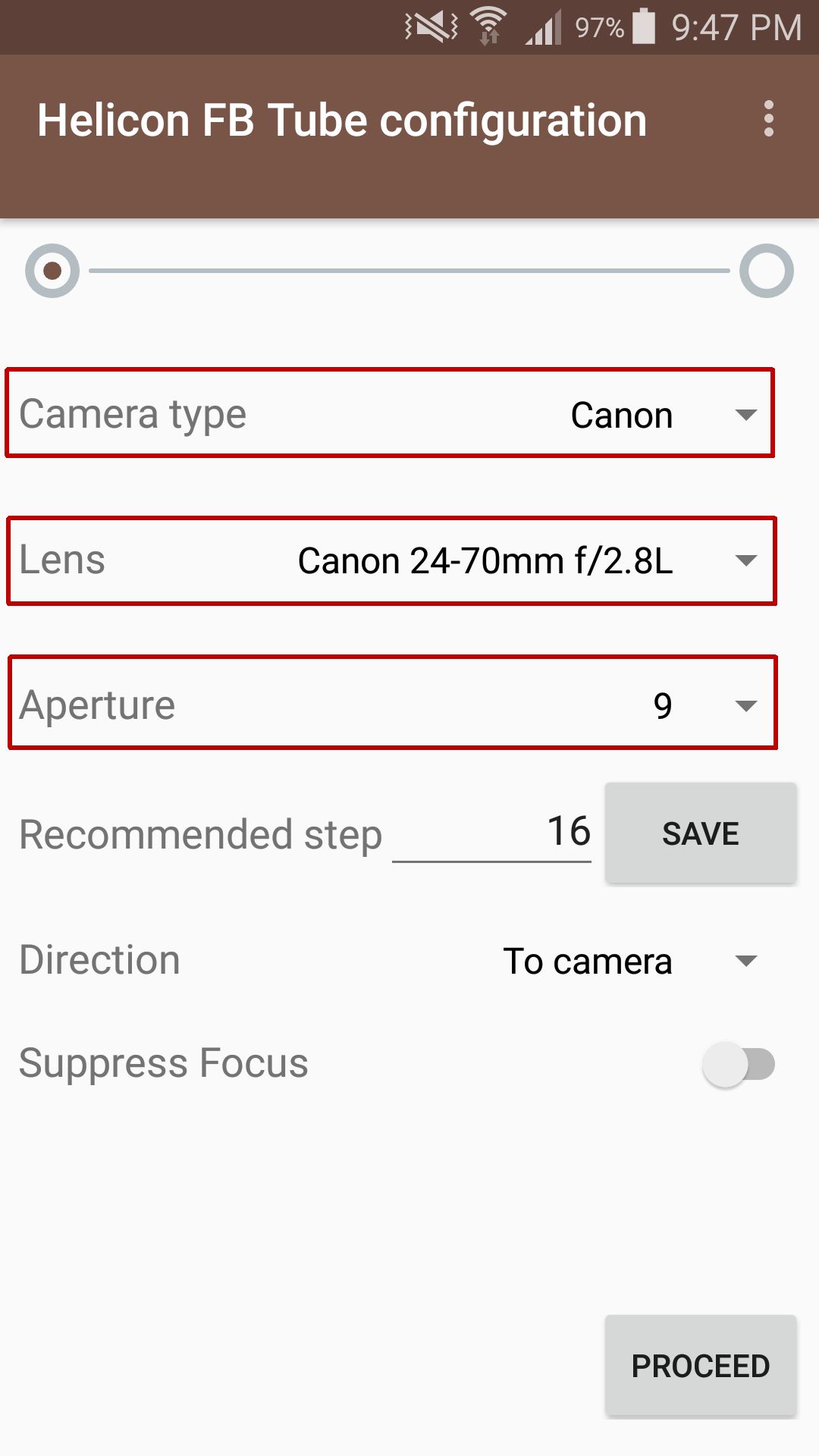This screenshot has width=819, height=1456.
Task: Open the Camera type dropdown arrow
Action: [746, 415]
